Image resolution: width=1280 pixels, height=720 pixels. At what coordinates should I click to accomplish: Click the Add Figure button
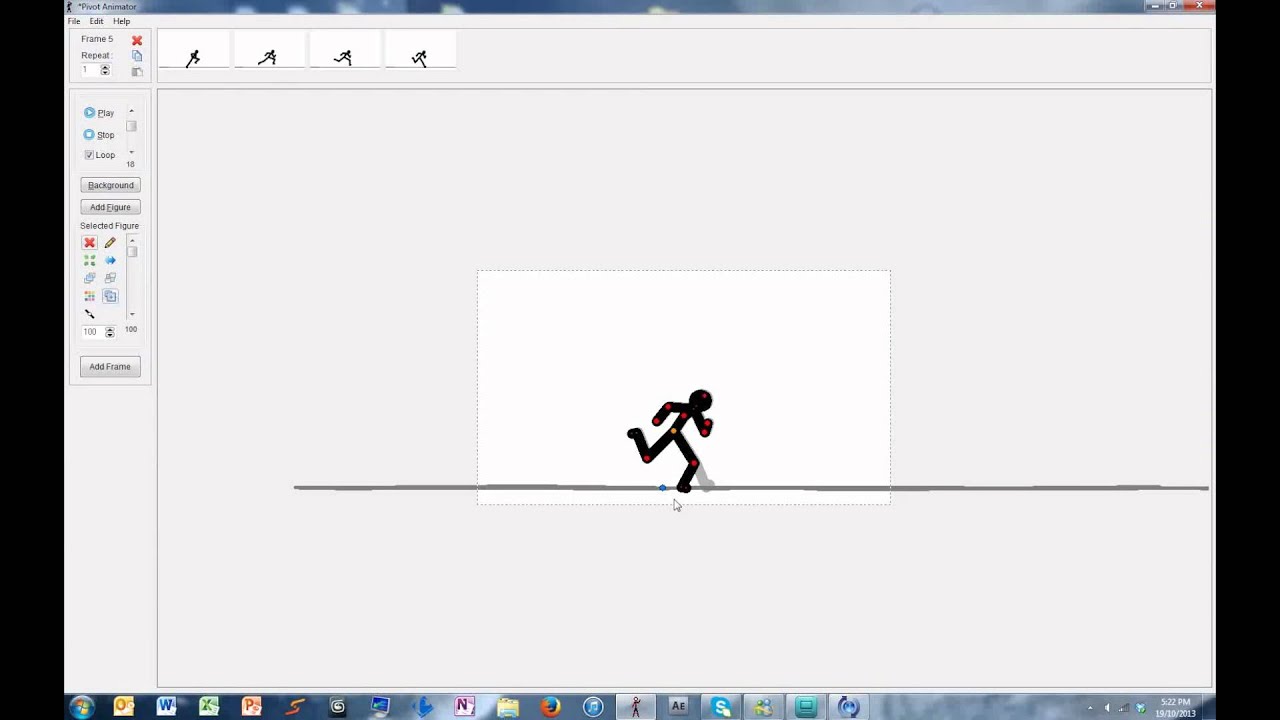[110, 207]
